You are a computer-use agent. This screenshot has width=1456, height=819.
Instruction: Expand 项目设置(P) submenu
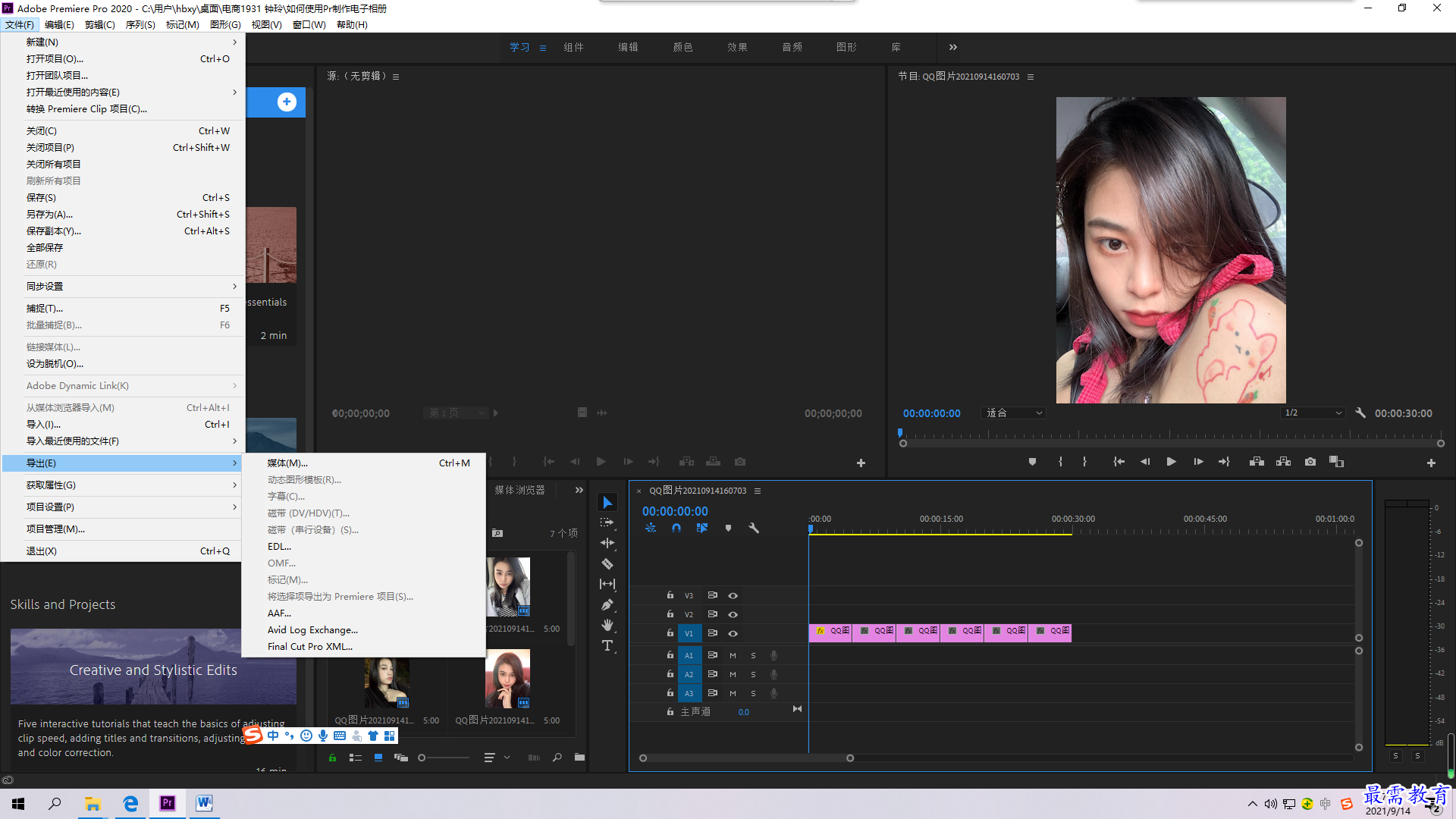[123, 507]
